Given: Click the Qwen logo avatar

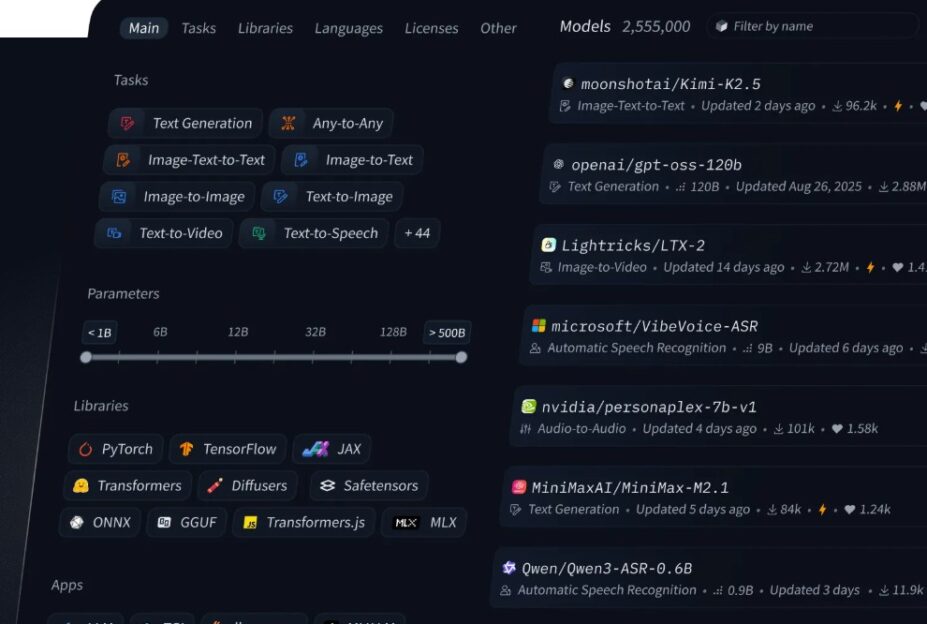Looking at the screenshot, I should click(509, 568).
